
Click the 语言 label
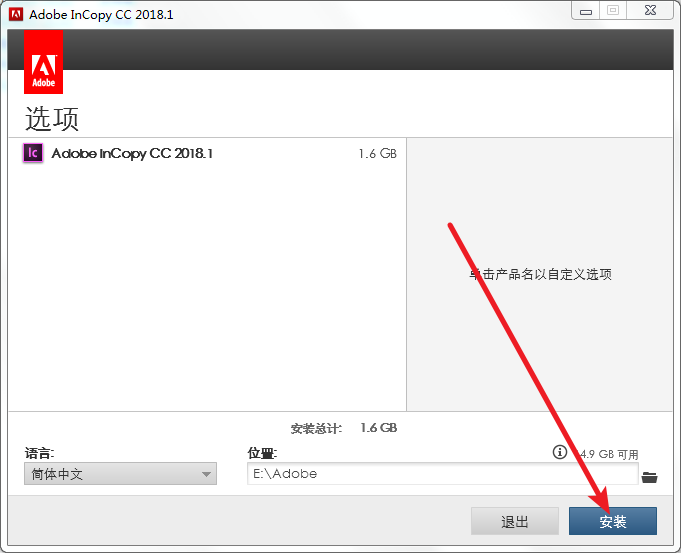(x=39, y=453)
